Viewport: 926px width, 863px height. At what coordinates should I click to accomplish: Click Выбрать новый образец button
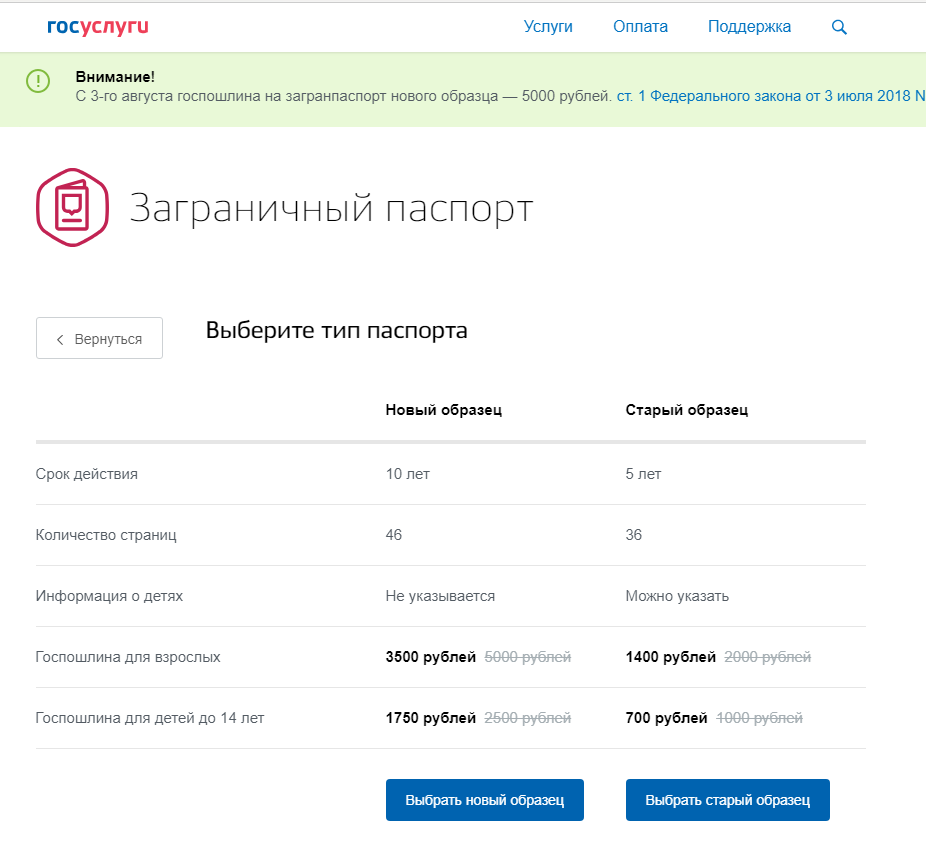[x=484, y=800]
